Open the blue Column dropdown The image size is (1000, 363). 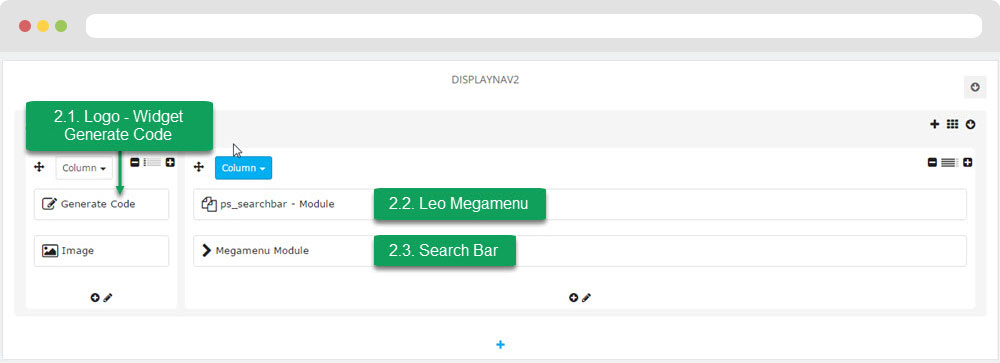244,168
